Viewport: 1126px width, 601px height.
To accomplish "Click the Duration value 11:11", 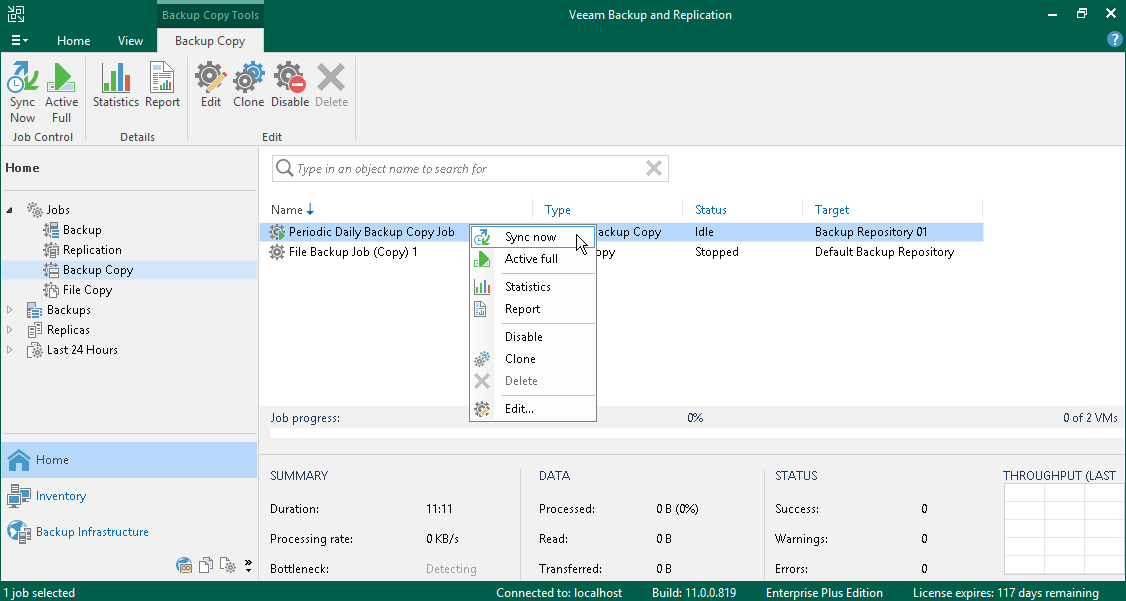I will pos(439,508).
